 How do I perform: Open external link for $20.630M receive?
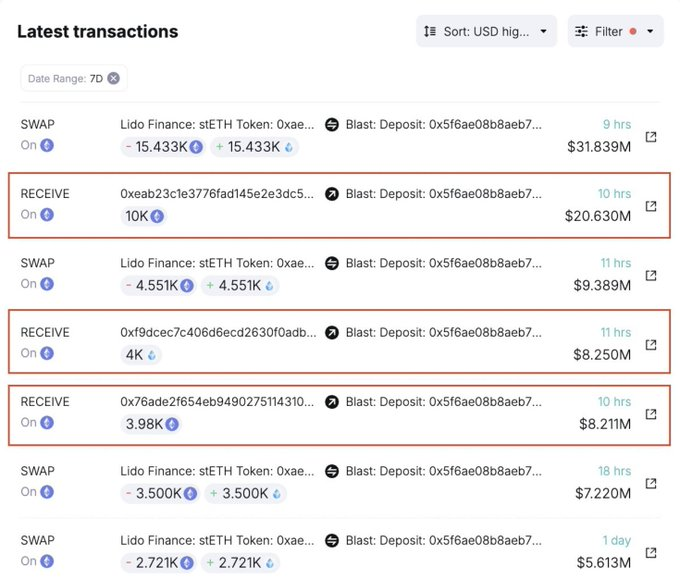(x=651, y=206)
